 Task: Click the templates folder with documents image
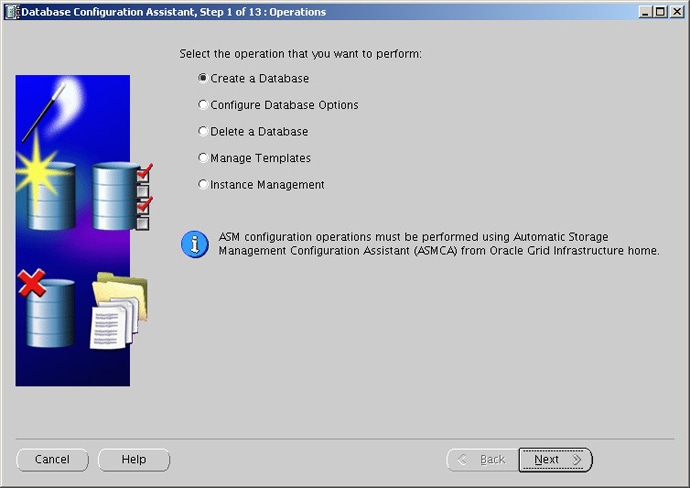[119, 311]
